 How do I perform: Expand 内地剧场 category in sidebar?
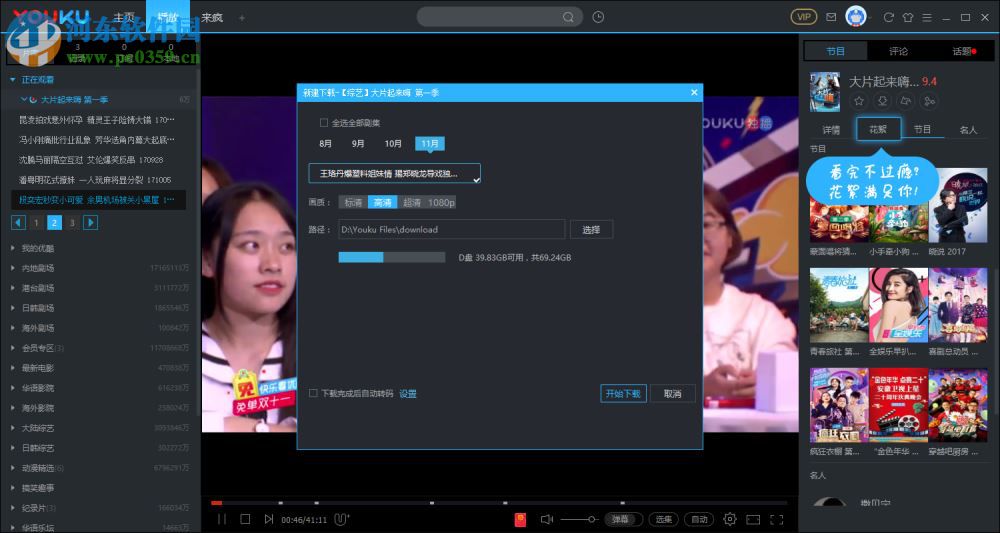[x=38, y=268]
